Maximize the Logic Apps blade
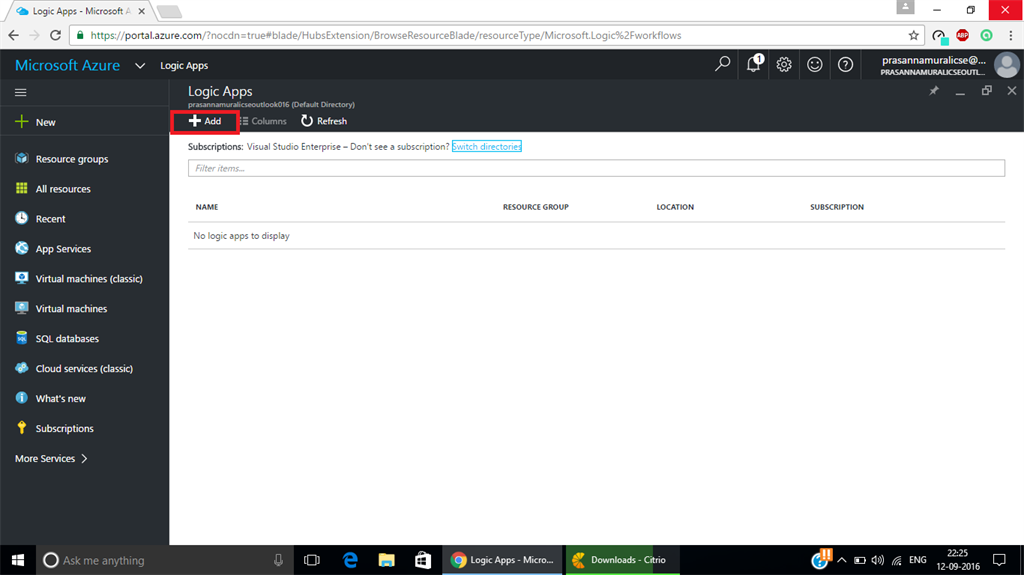 tap(987, 91)
